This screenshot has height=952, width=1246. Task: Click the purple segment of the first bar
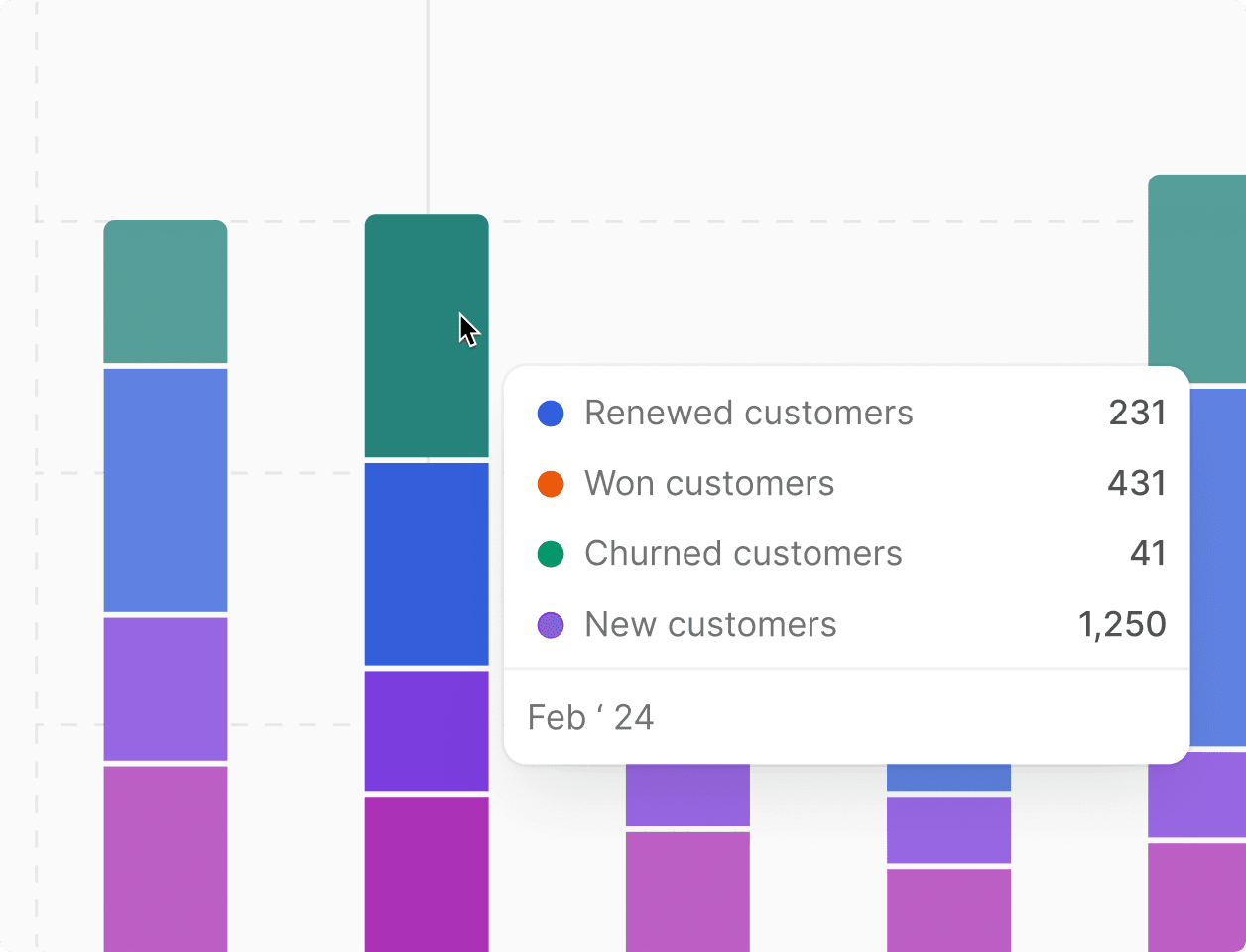coord(165,686)
